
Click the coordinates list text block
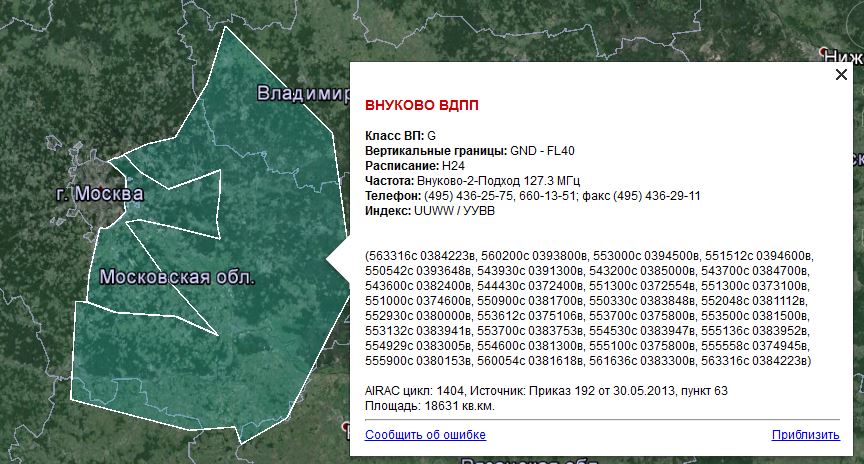590,308
